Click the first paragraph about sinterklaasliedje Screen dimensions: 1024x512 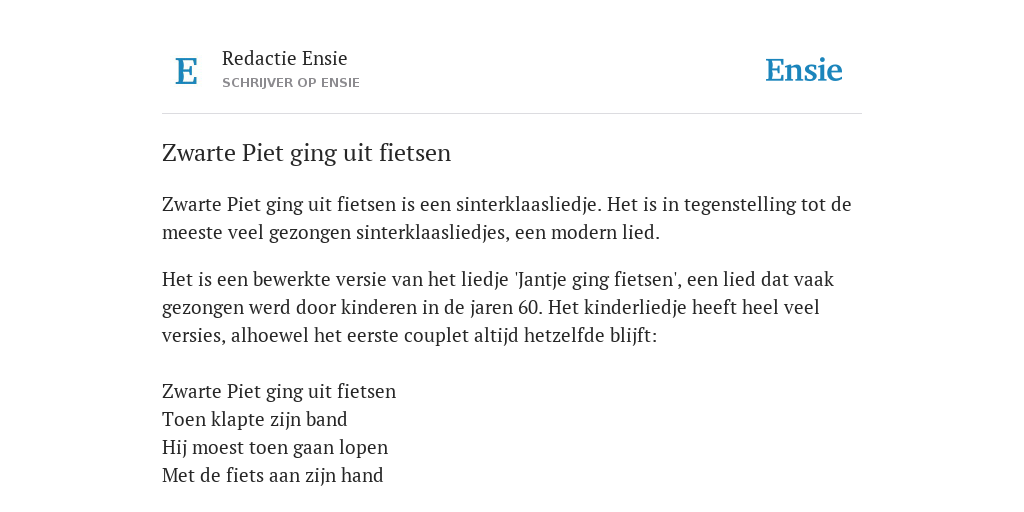pos(507,218)
